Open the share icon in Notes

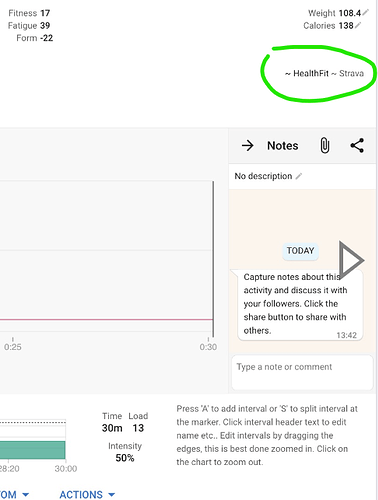[357, 146]
